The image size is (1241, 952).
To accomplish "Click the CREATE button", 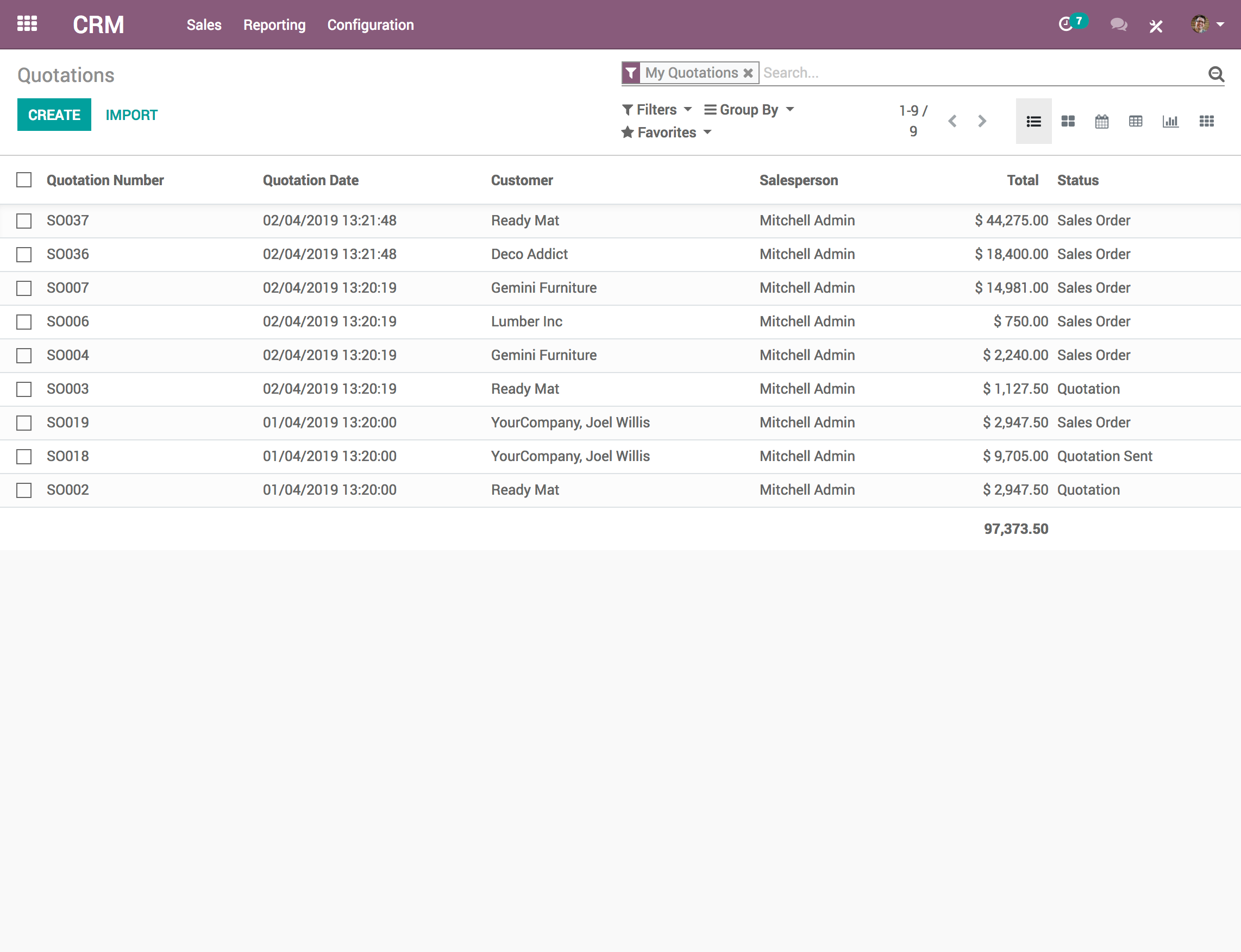I will [x=53, y=115].
